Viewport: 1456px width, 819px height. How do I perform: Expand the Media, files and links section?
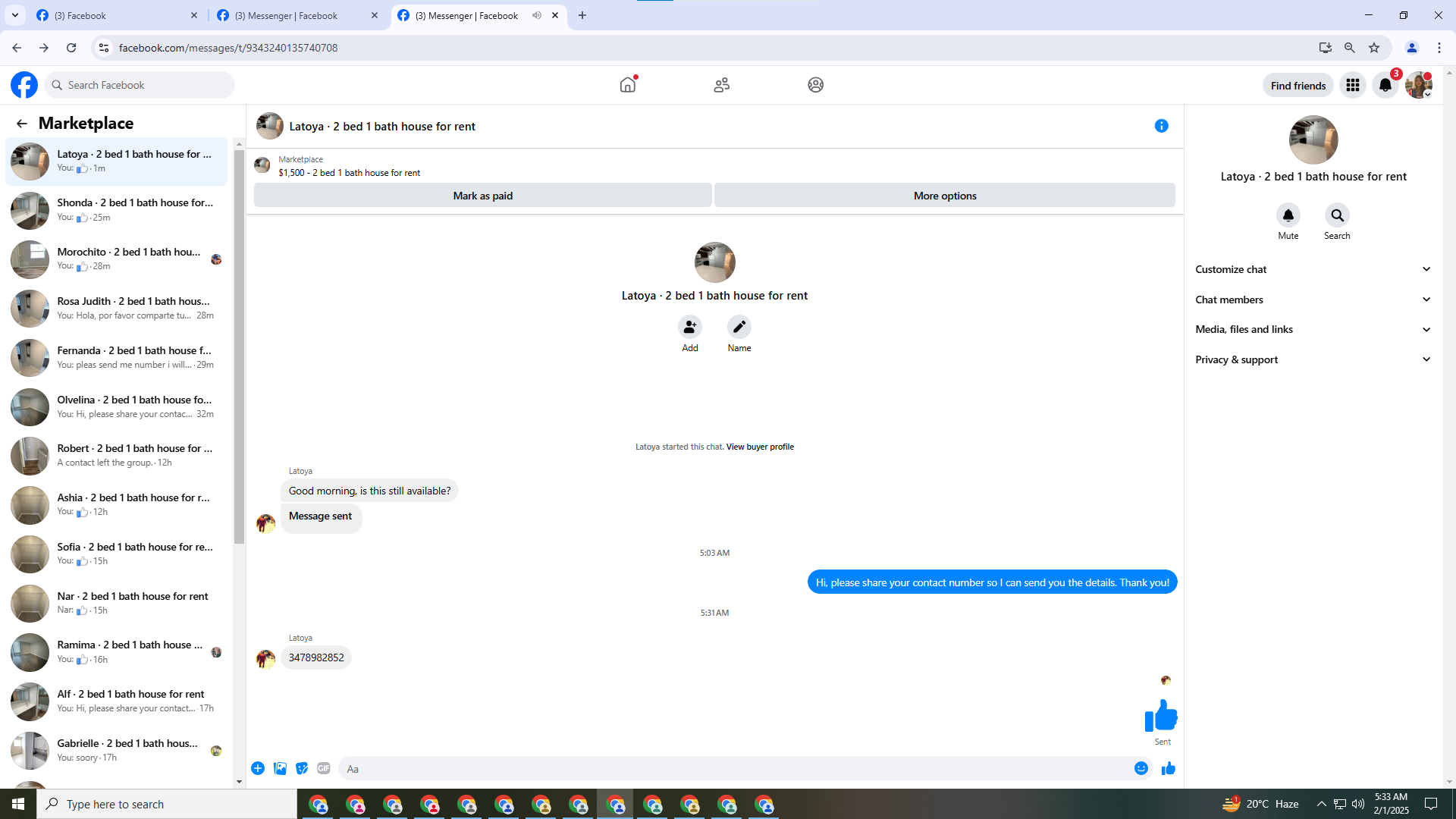(1313, 329)
